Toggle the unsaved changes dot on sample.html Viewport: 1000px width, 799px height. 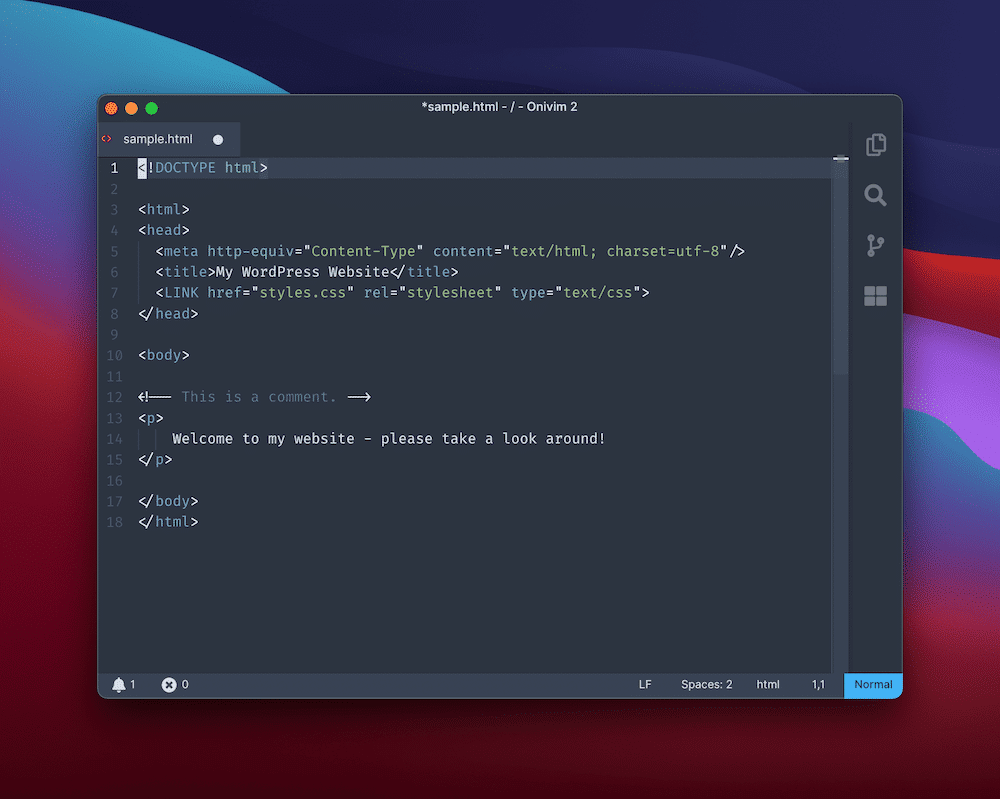tap(218, 139)
